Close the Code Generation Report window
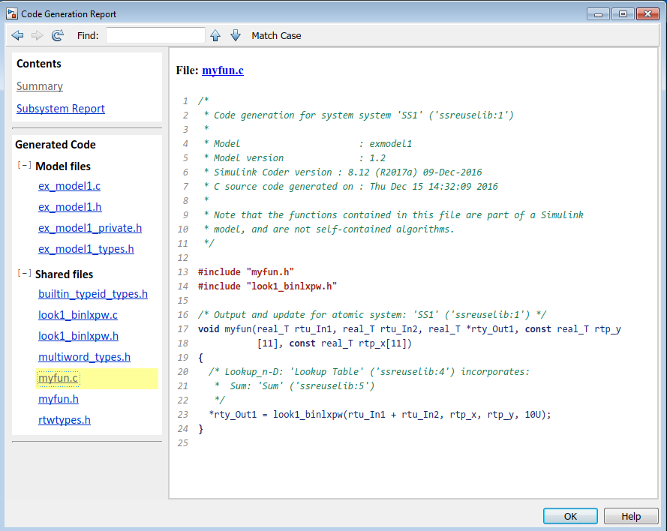The image size is (667, 531). 647,14
